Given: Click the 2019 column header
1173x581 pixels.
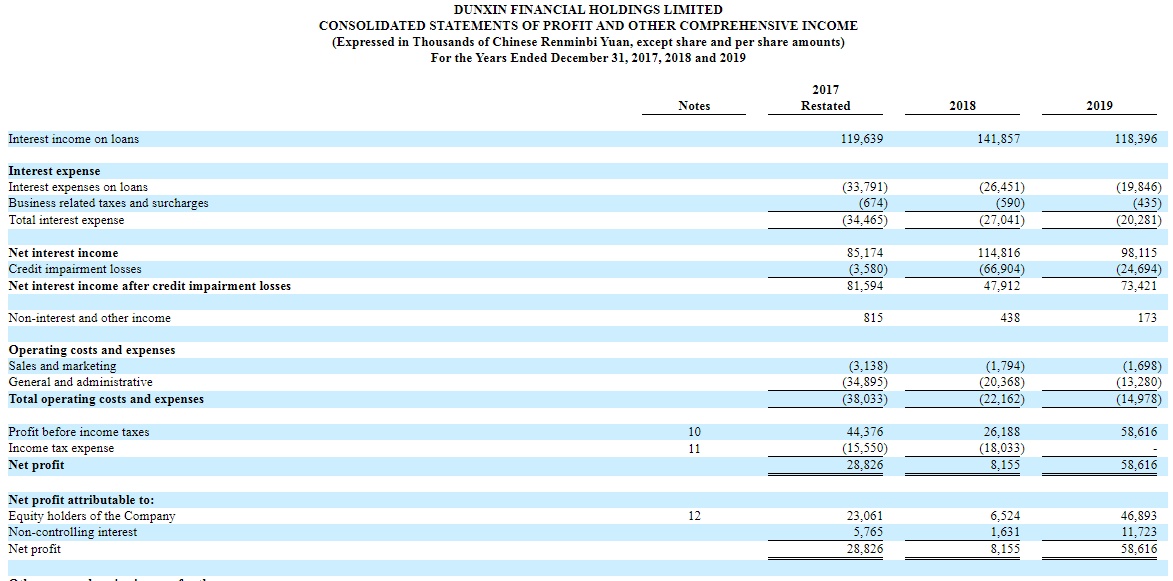Looking at the screenshot, I should coord(1100,106).
